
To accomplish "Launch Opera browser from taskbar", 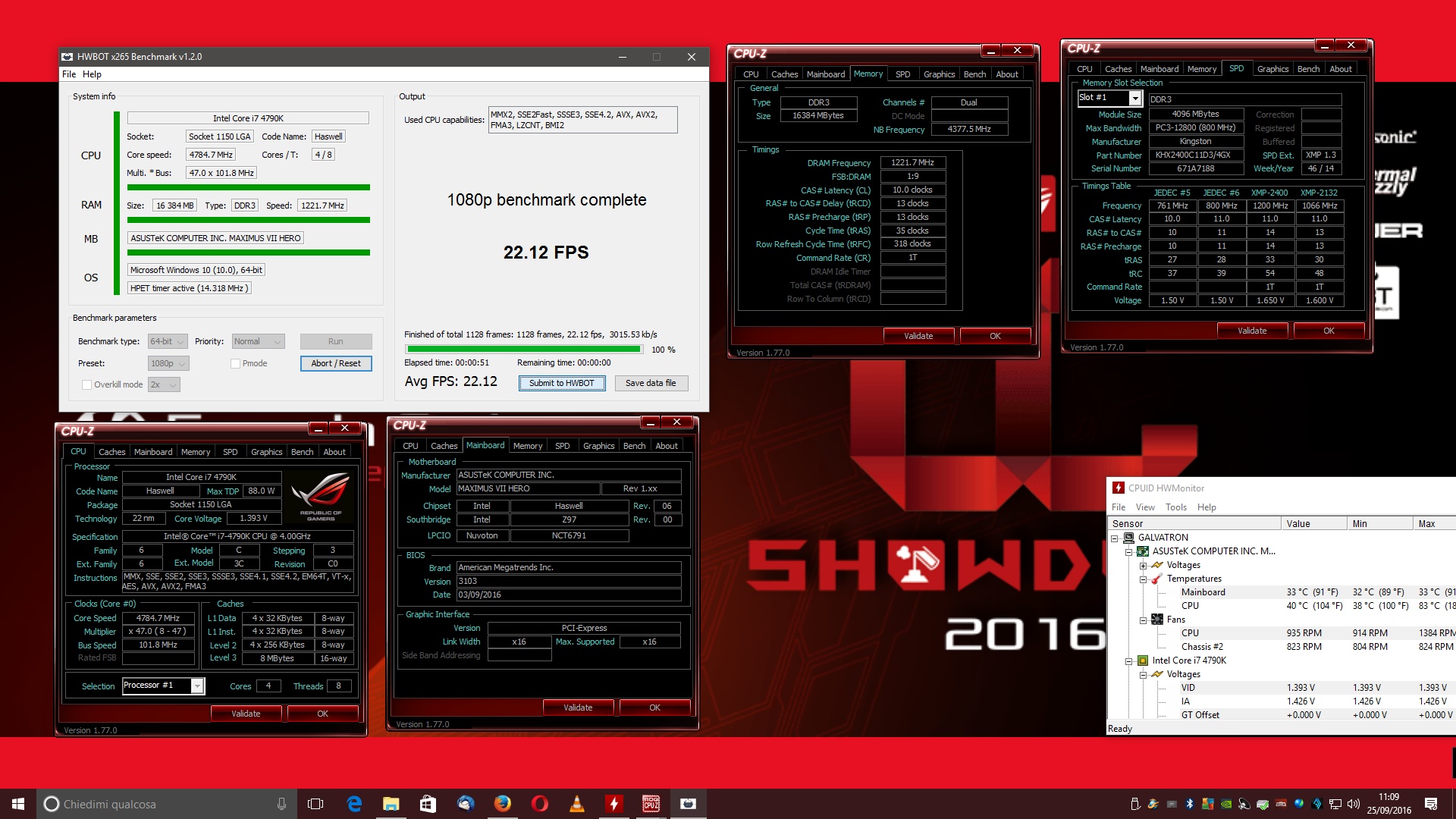I will point(540,804).
